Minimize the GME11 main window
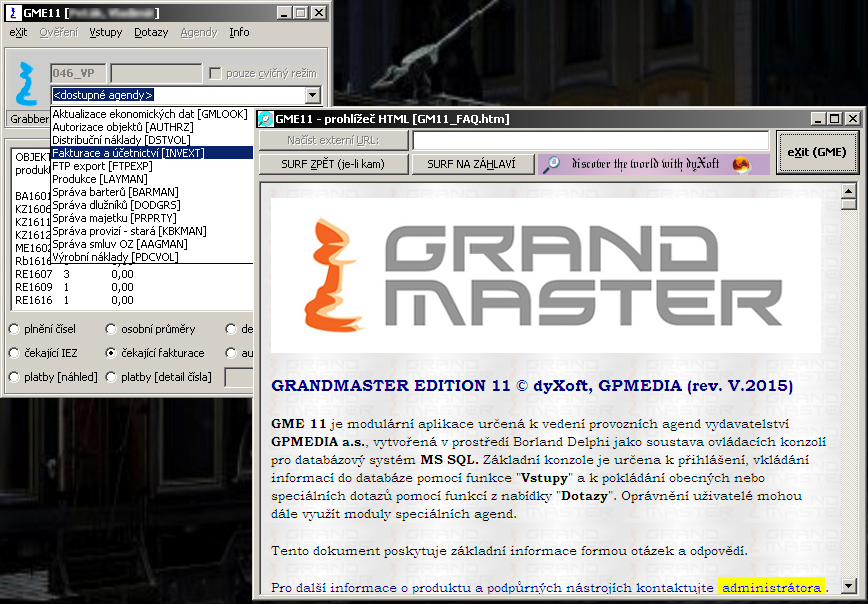This screenshot has width=868, height=604. click(x=284, y=12)
